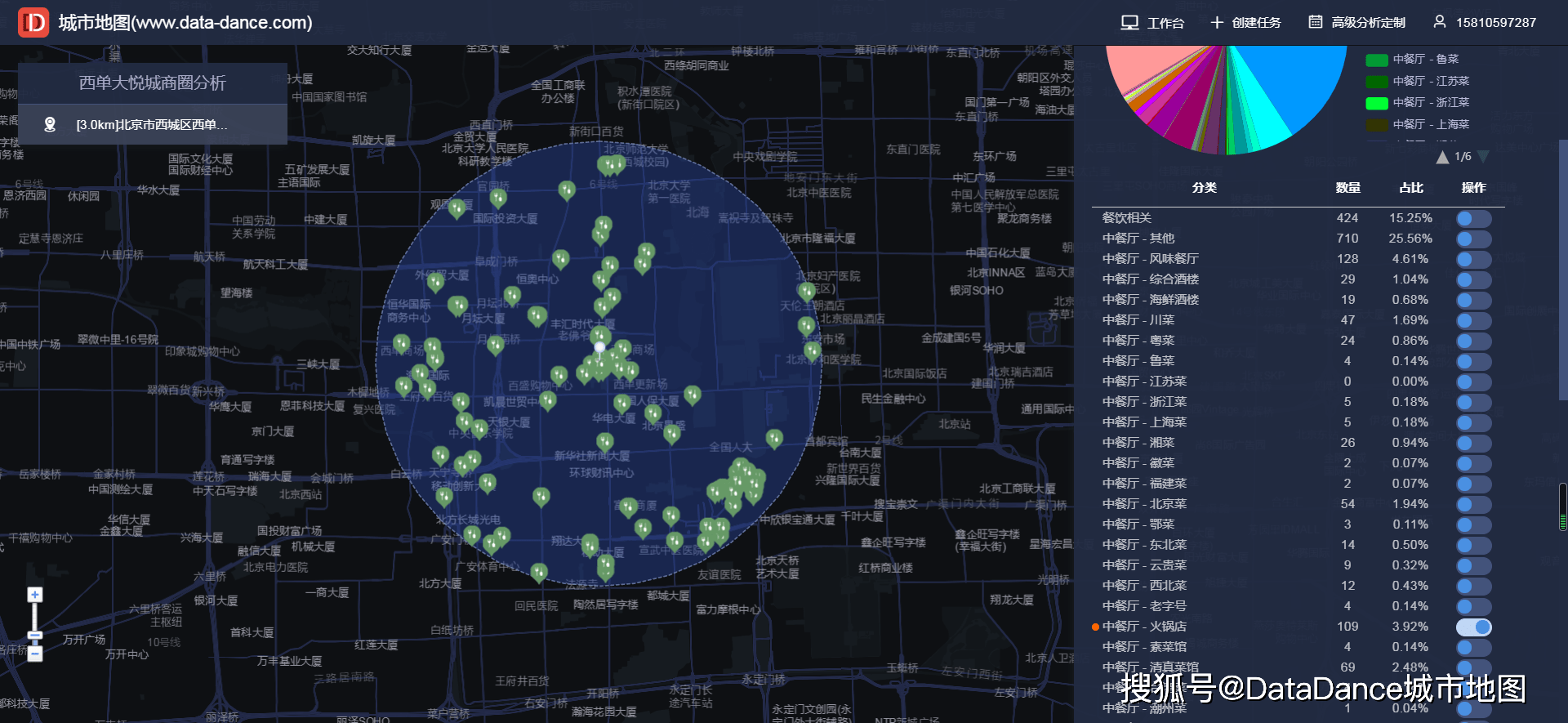The image size is (1568, 723).
Task: Disable the 中餐厅 - 火锅店 toggle
Action: 1473,627
